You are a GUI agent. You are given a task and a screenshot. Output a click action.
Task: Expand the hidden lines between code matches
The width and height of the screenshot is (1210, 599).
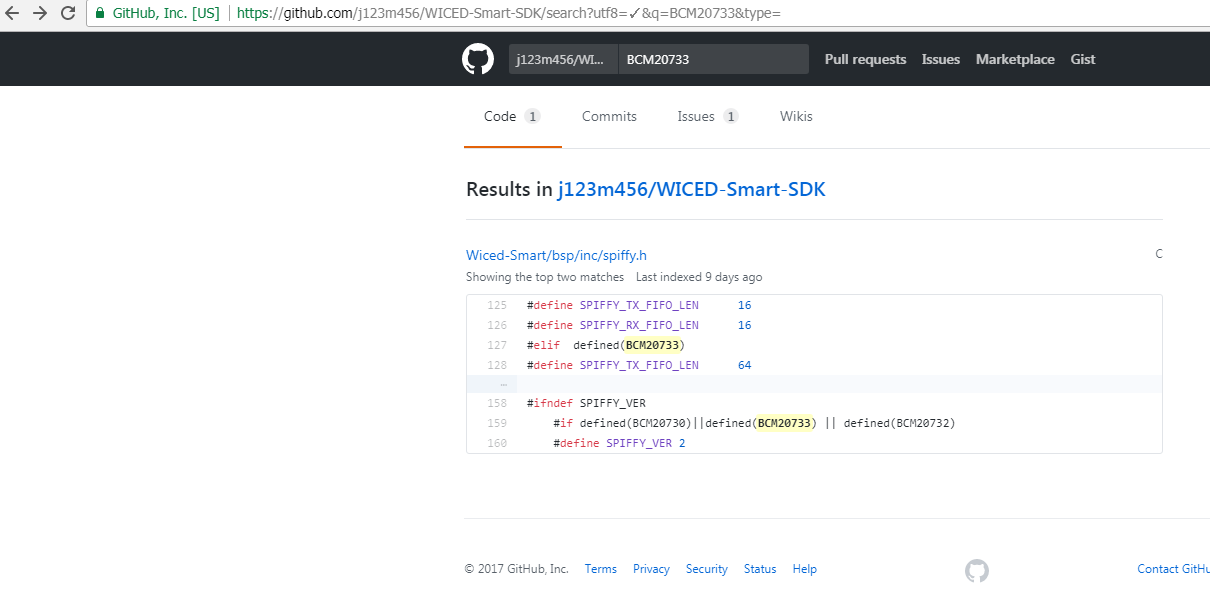[502, 383]
